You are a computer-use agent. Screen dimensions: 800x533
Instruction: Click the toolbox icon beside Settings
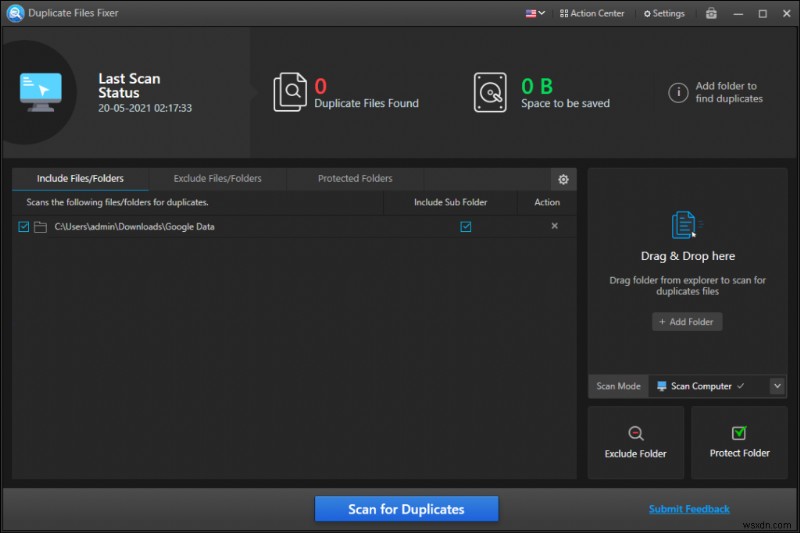point(710,13)
